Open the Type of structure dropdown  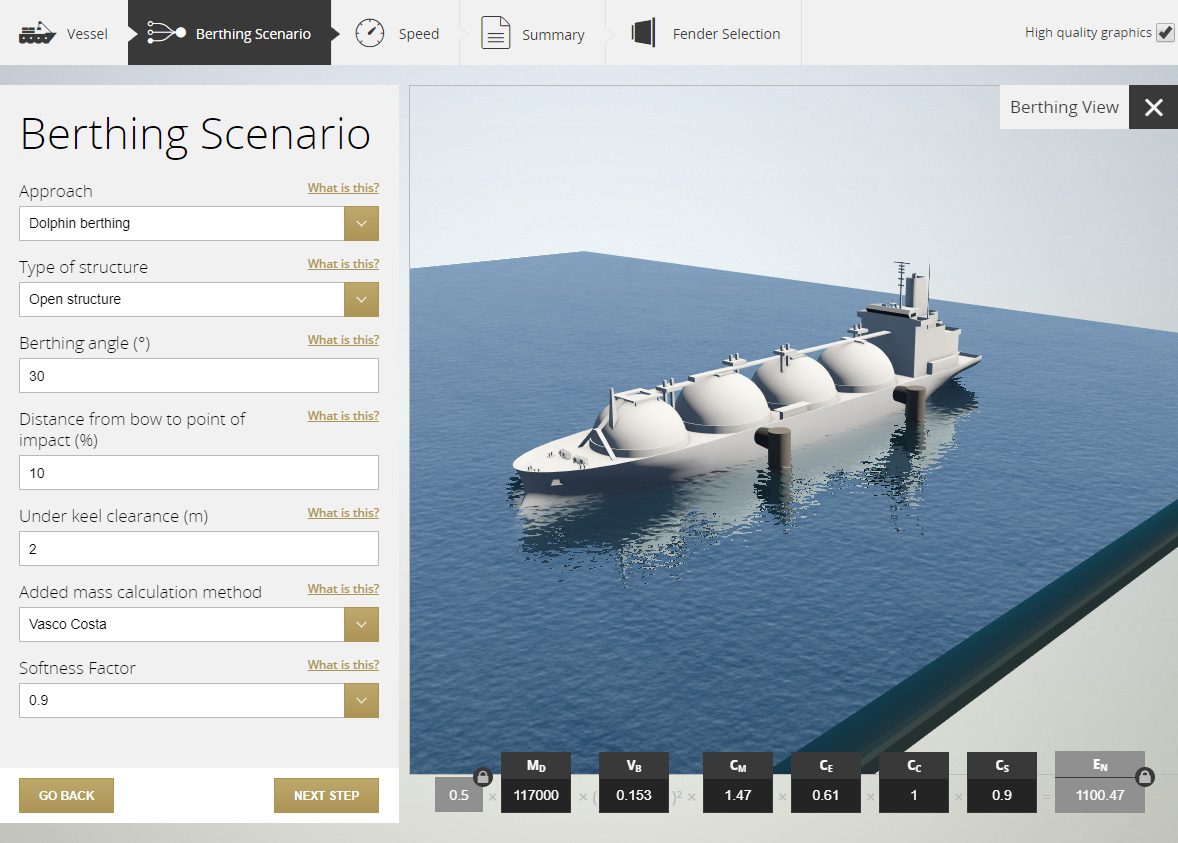(361, 299)
